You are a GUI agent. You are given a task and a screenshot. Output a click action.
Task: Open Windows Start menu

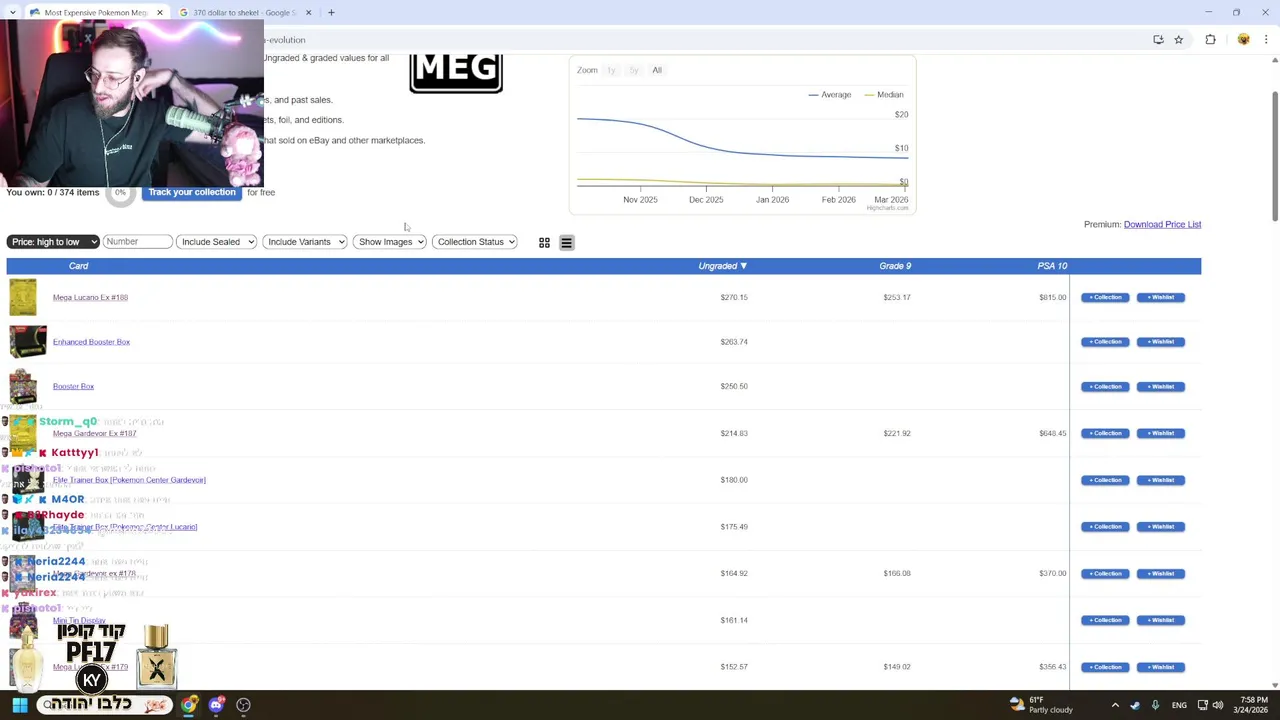point(19,705)
